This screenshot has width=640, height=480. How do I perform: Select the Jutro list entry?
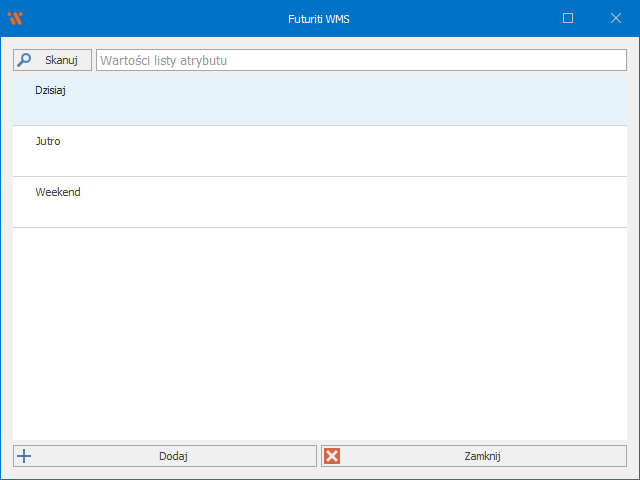tap(48, 142)
